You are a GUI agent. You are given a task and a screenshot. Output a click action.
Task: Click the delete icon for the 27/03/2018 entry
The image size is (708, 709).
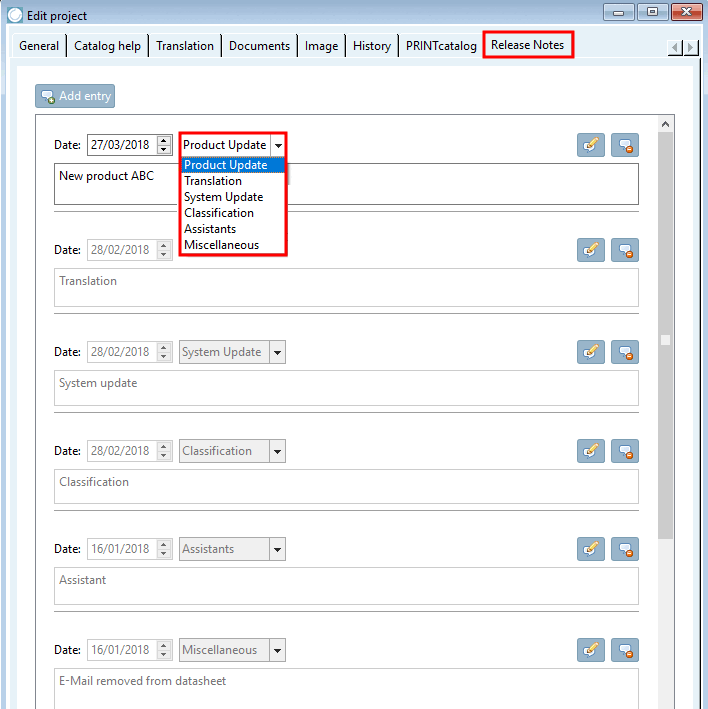point(625,145)
